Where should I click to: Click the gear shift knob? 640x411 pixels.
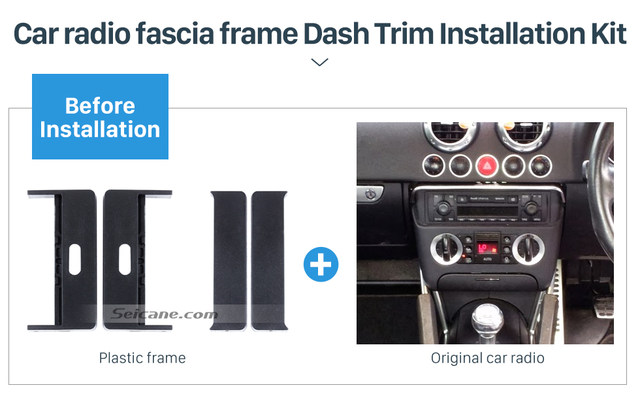487,318
